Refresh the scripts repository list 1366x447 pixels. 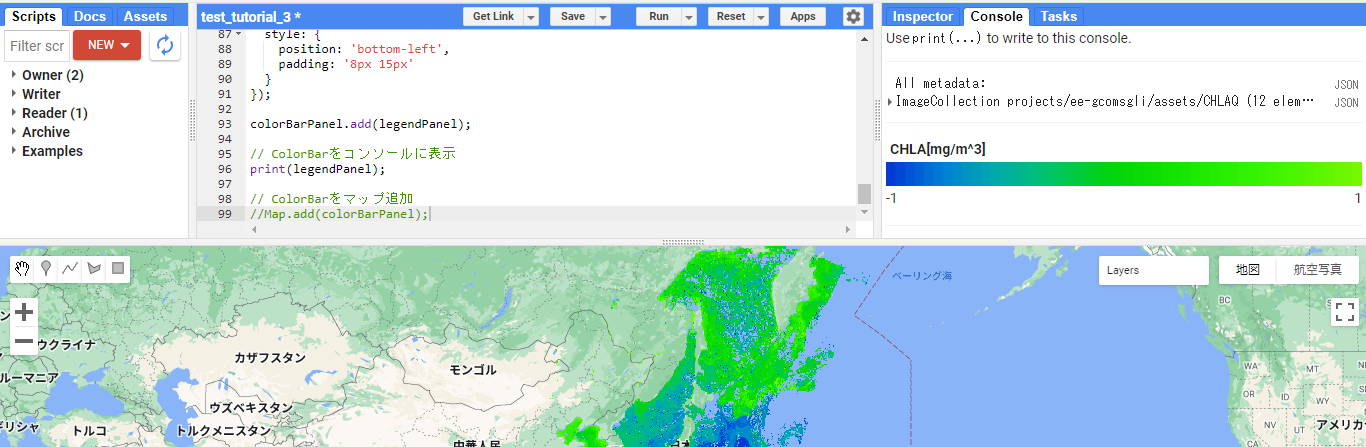click(165, 46)
